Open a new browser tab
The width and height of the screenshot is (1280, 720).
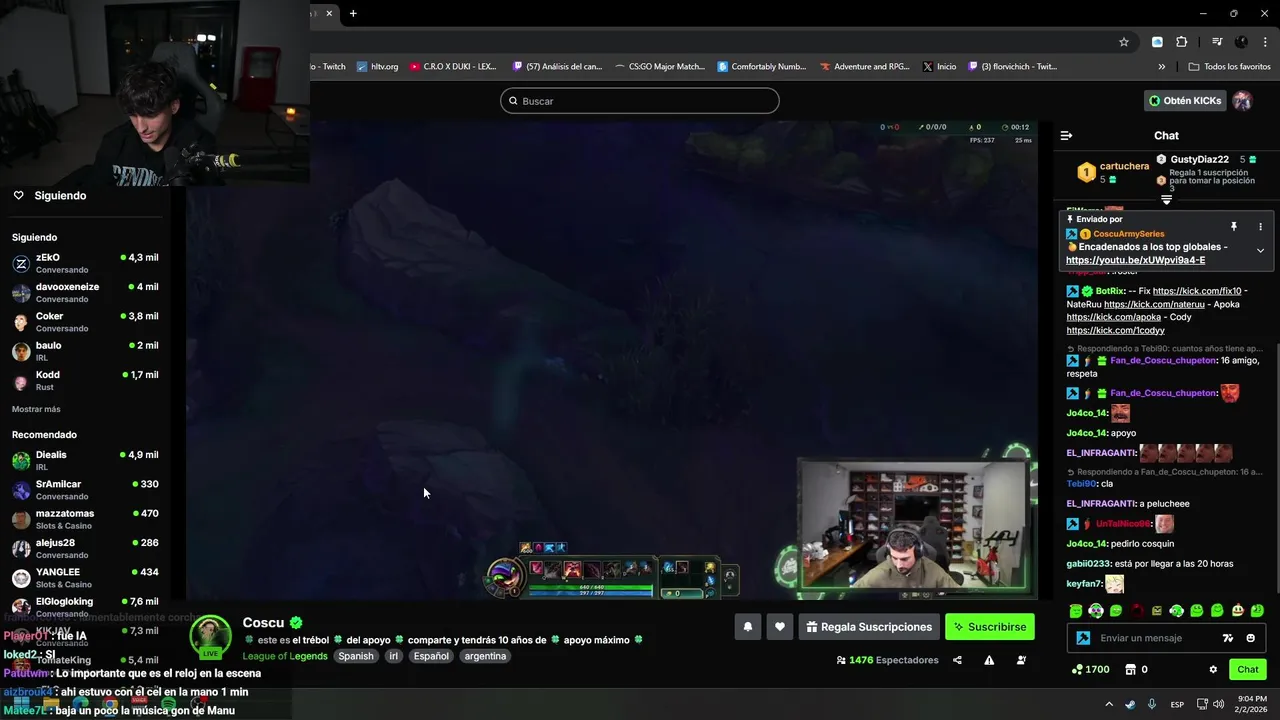(353, 13)
